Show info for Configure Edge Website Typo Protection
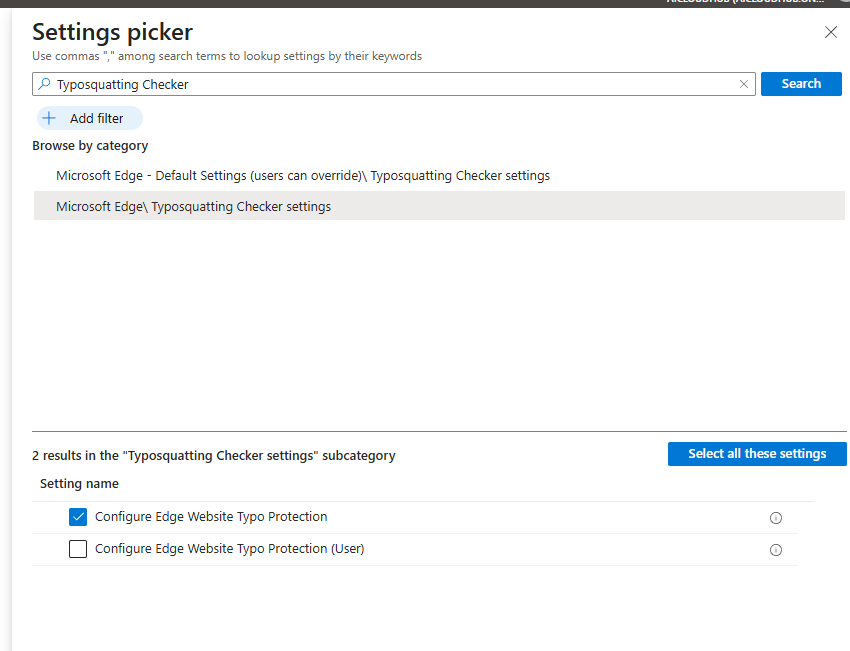Viewport: 850px width, 651px height. pos(775,518)
